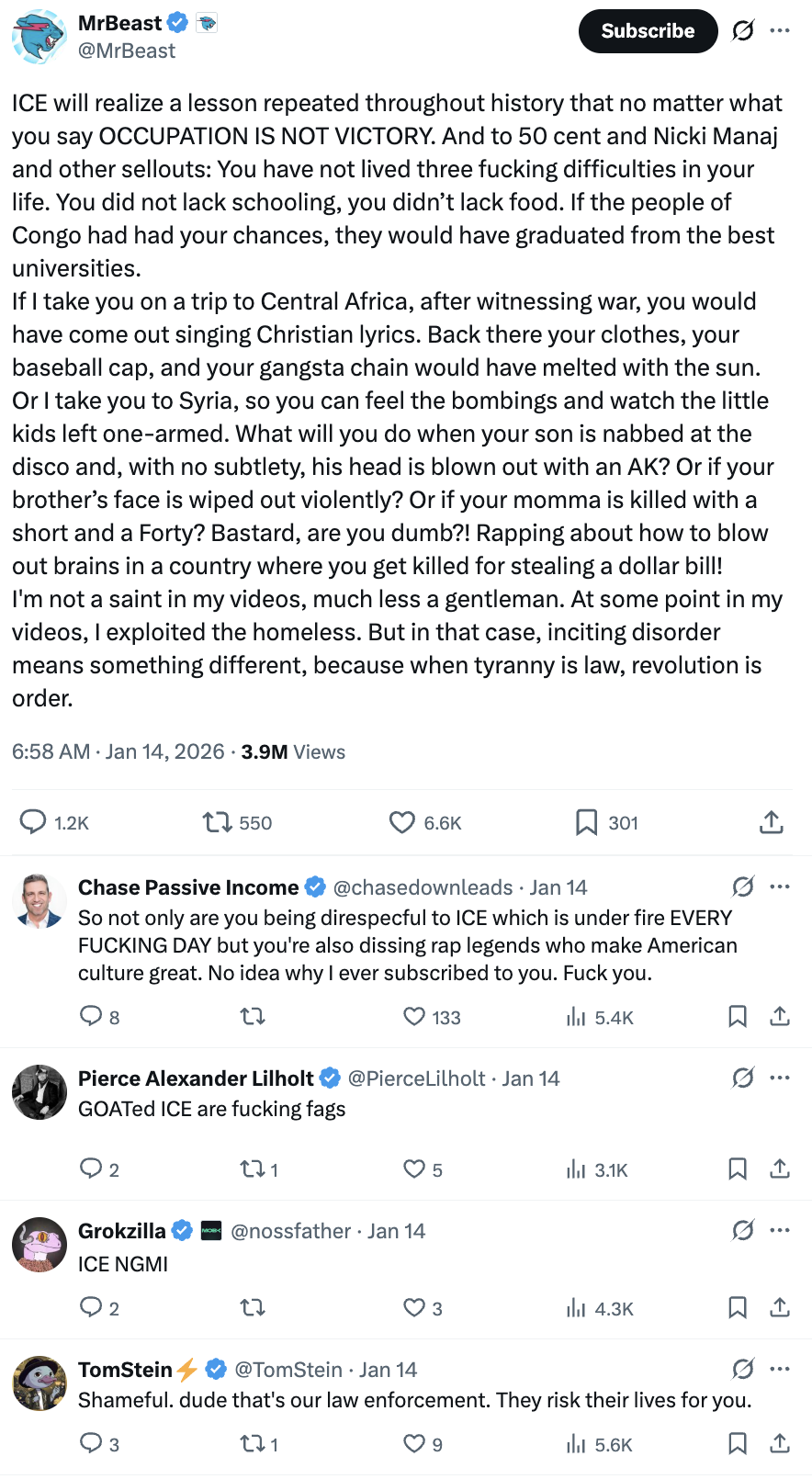Repost the main MrBeast post
Image resolution: width=812 pixels, height=1479 pixels.
coord(218,822)
